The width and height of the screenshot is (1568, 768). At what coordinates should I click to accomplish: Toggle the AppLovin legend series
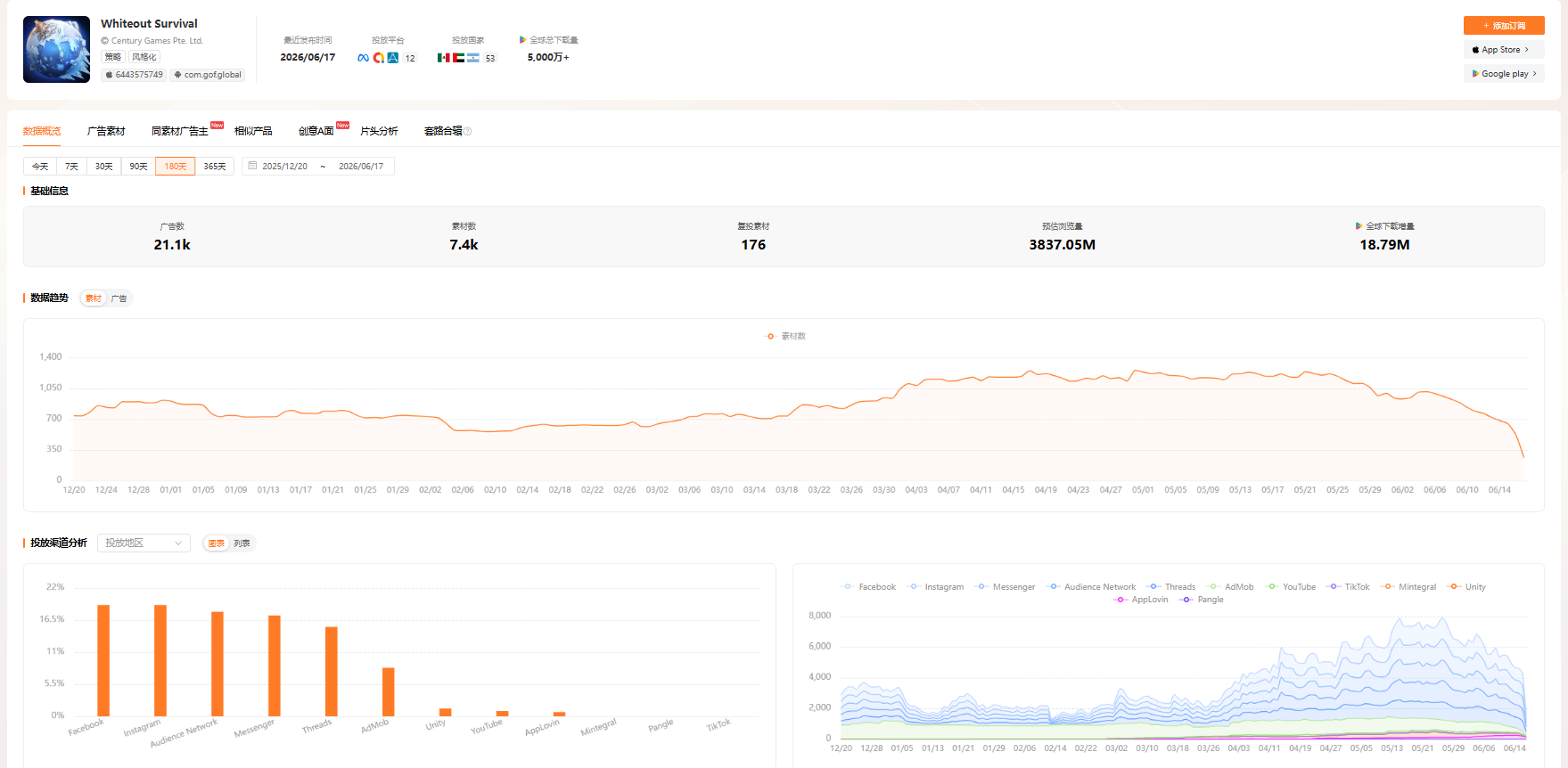pos(1141,600)
